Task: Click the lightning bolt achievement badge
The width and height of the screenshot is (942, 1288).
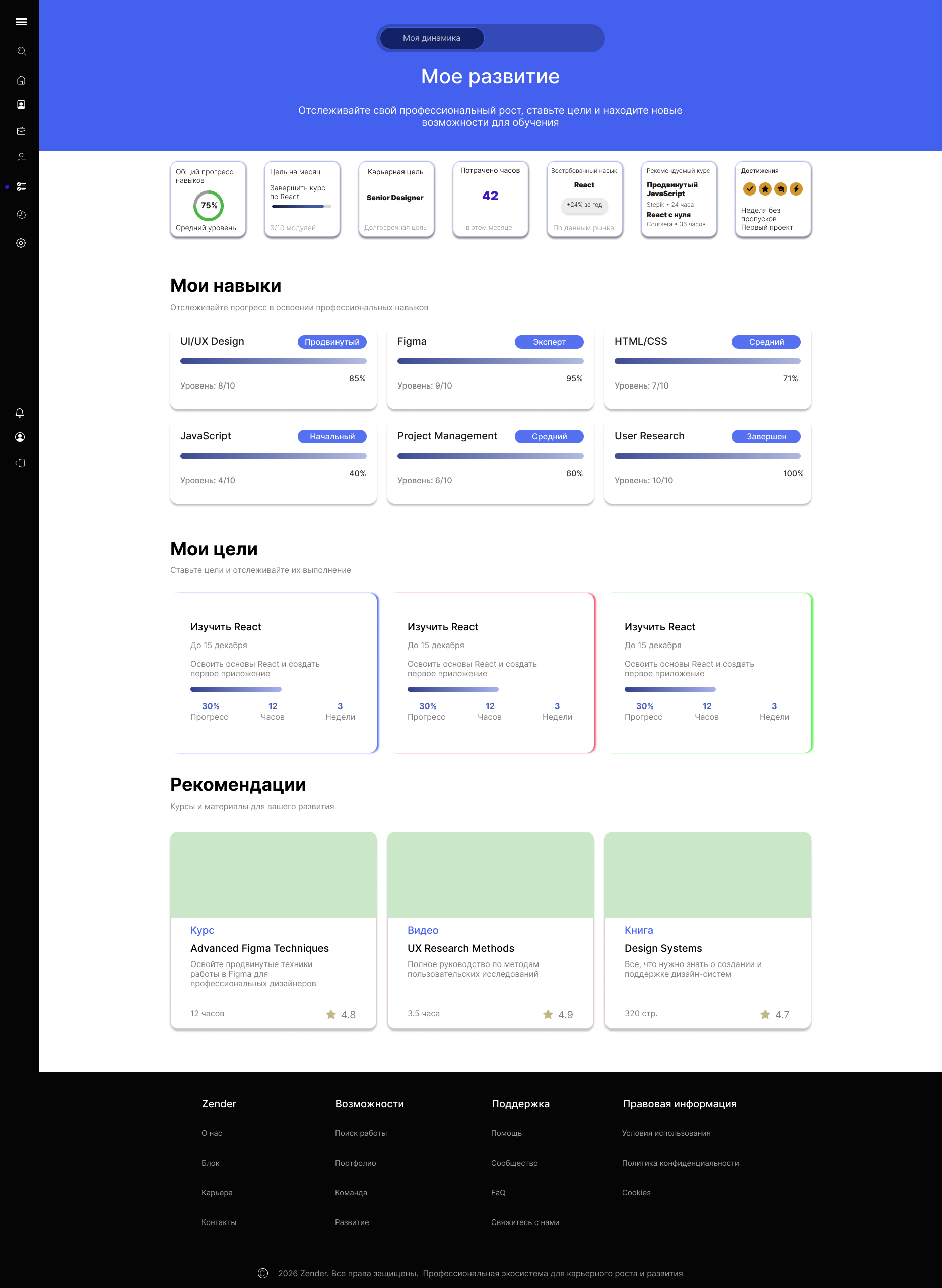Action: click(796, 189)
